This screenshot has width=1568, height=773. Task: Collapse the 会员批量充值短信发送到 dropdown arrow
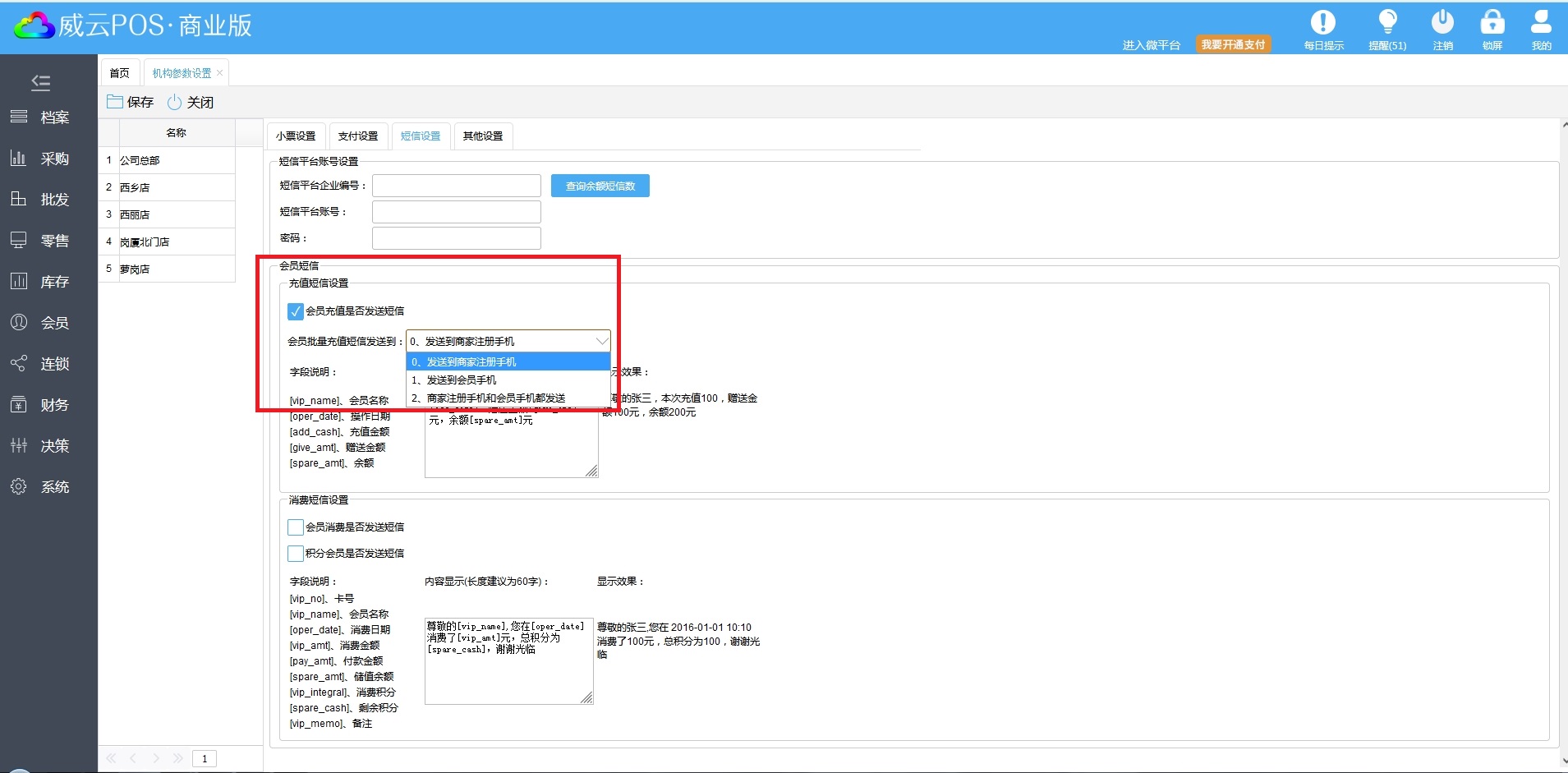(601, 341)
